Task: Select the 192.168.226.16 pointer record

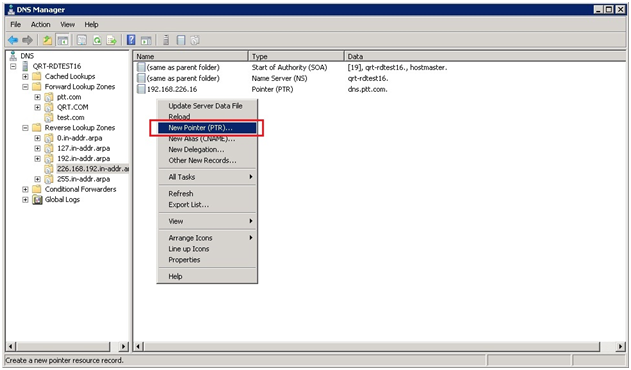Action: [x=172, y=89]
